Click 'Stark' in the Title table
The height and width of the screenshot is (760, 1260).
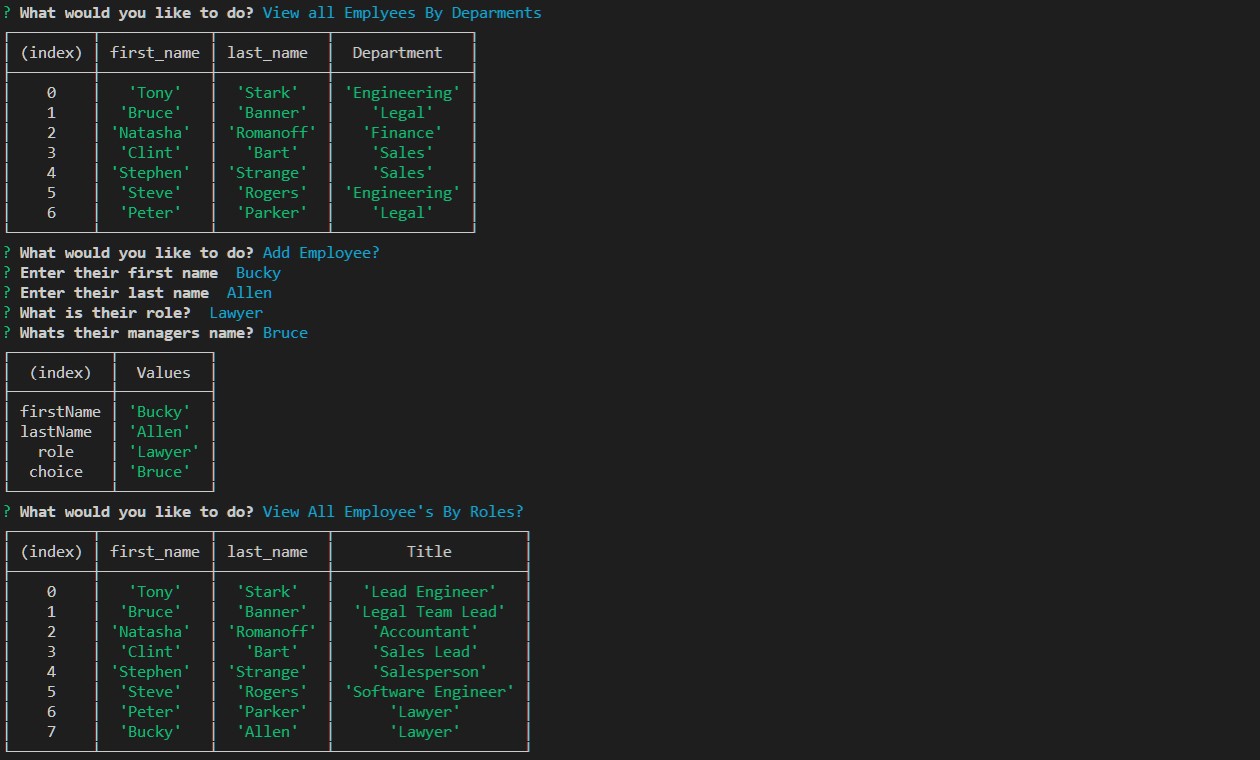pyautogui.click(x=267, y=592)
